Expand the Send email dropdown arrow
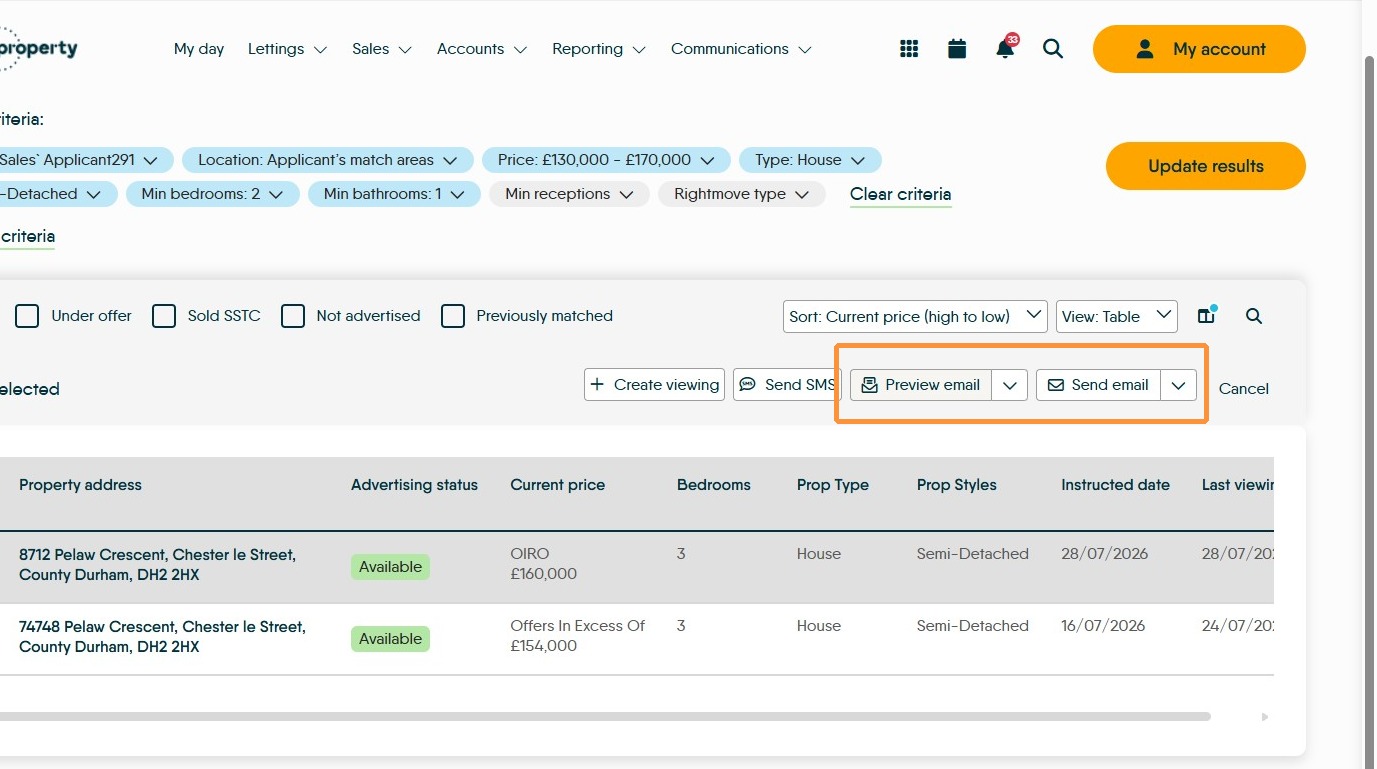This screenshot has height=769, width=1377. point(1179,385)
